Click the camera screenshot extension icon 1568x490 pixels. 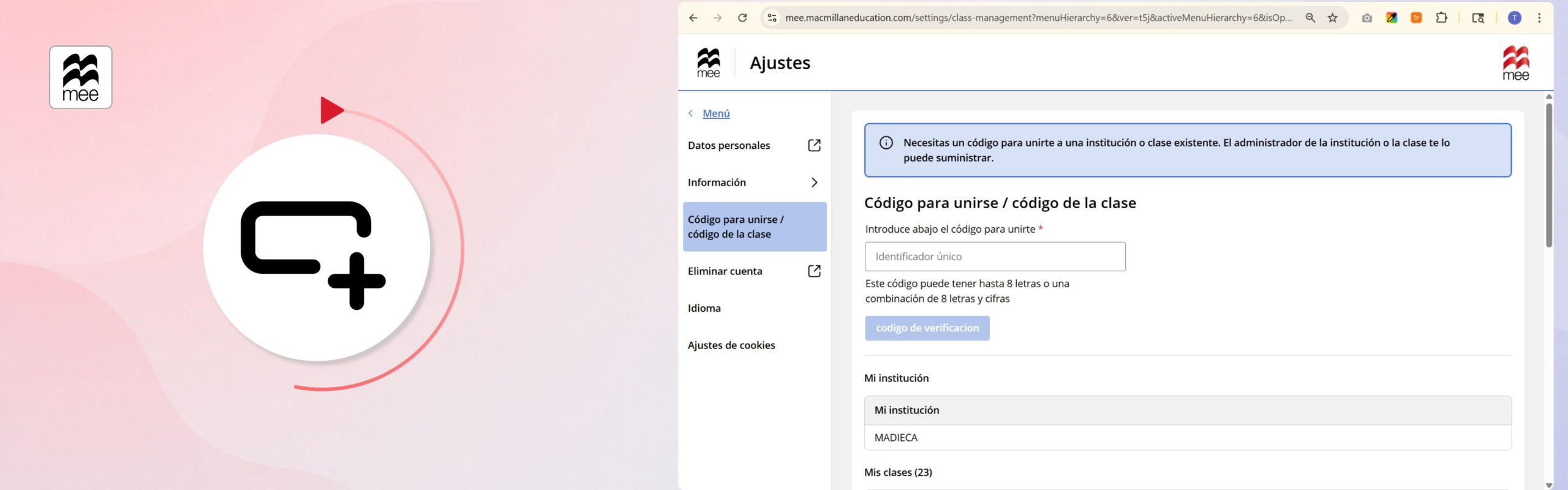coord(1366,18)
